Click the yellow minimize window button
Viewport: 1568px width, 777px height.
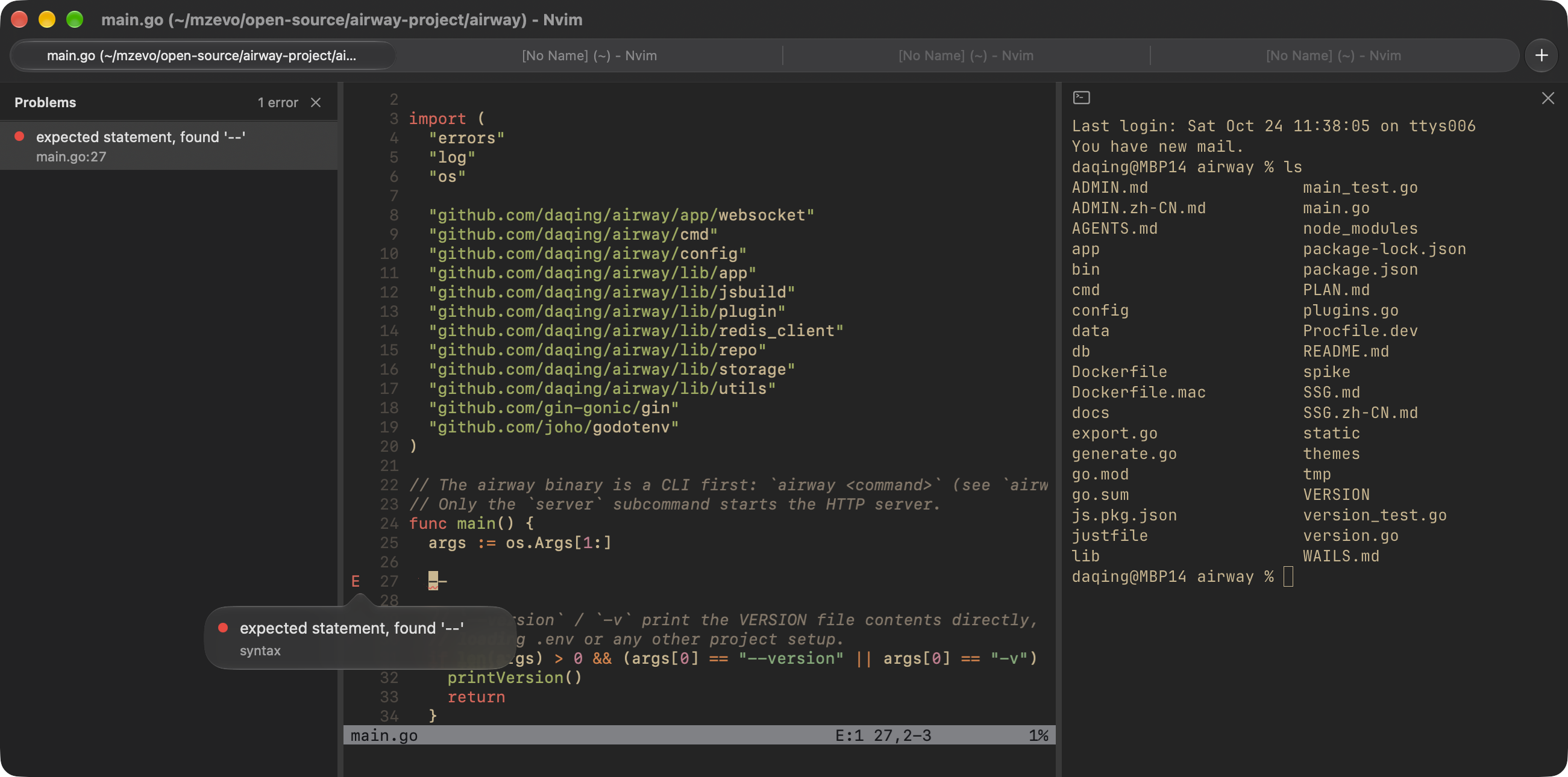tap(47, 19)
